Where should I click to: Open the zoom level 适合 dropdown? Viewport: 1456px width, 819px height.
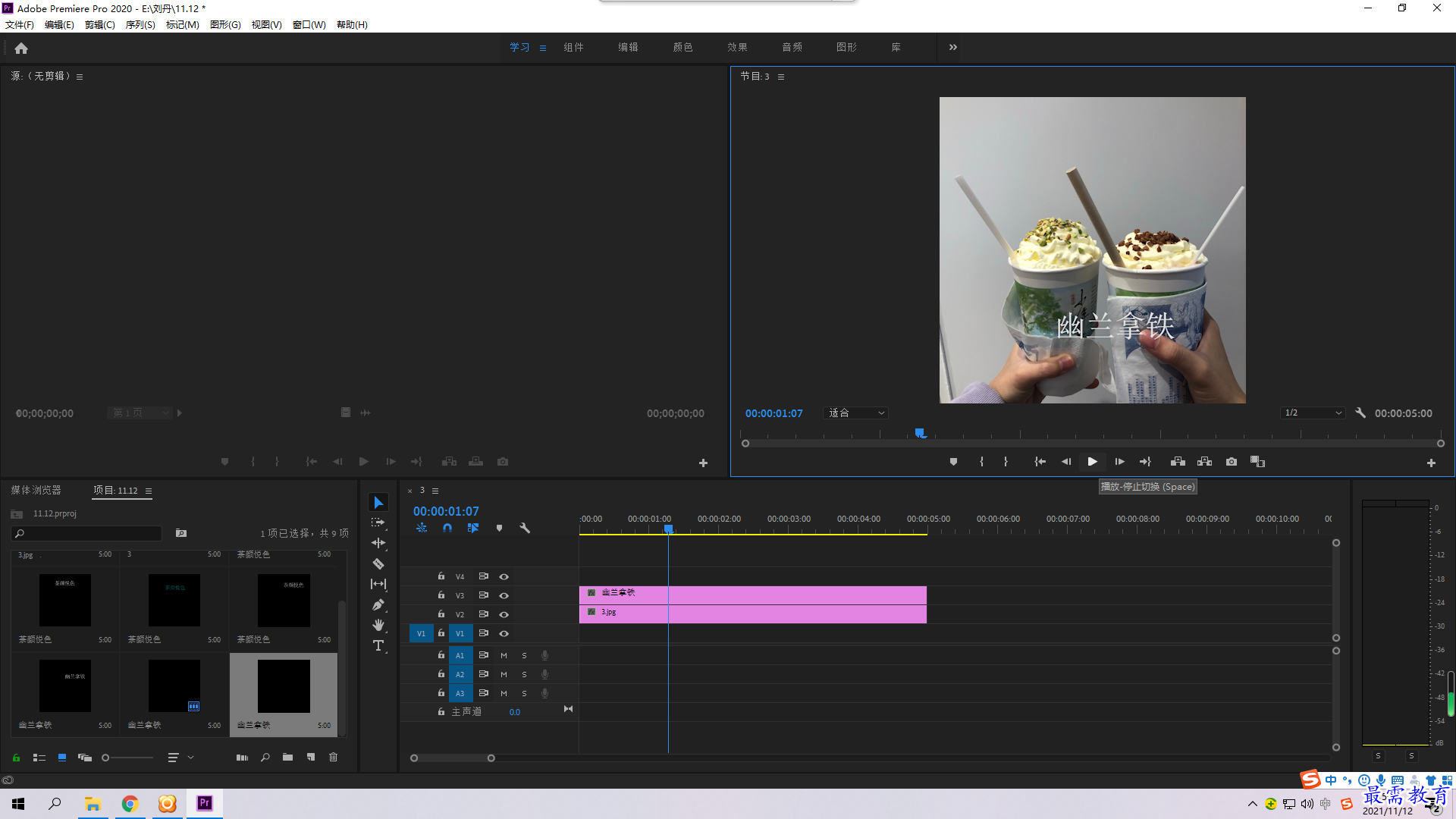[x=856, y=413]
